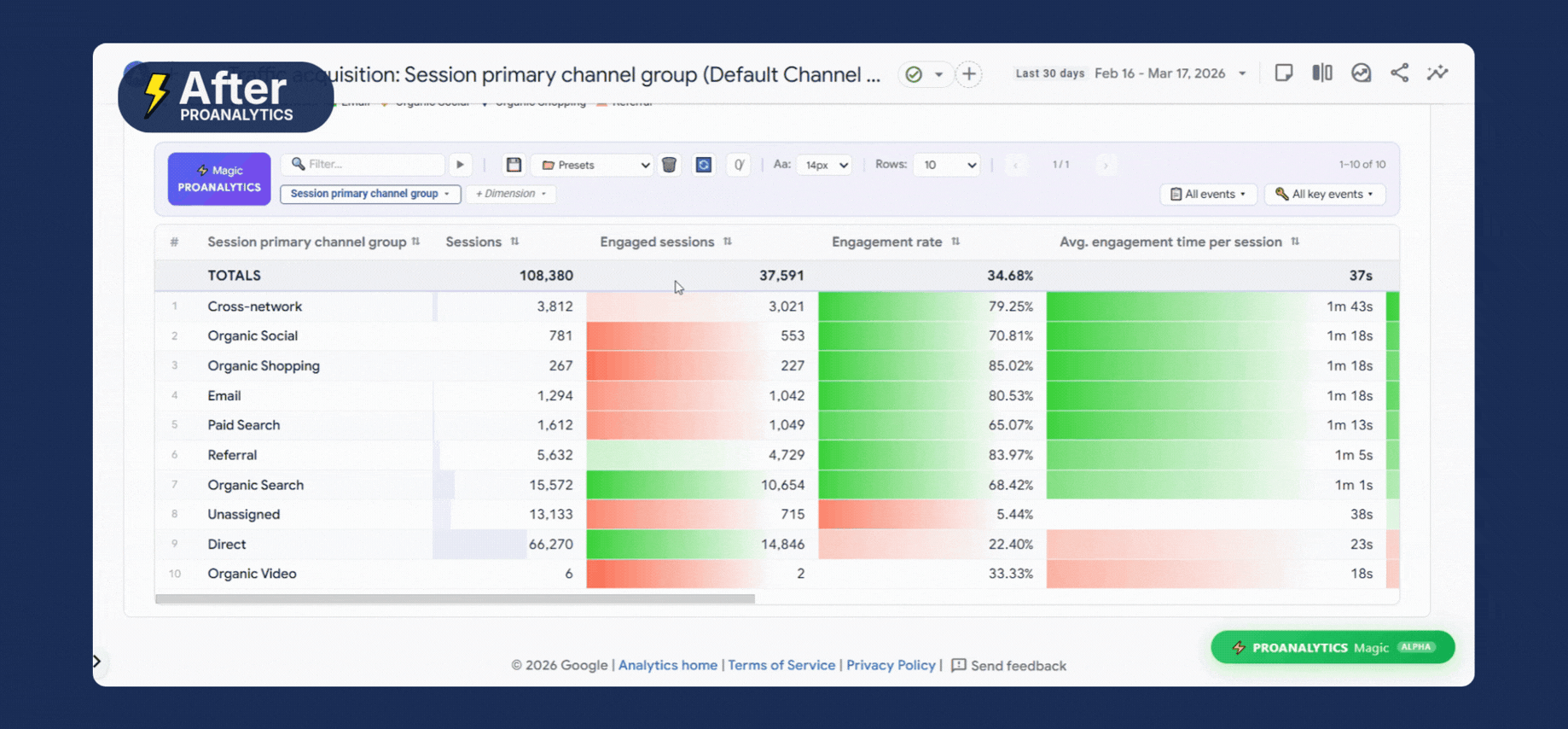Click the horizontal scrollbar below the table
The height and width of the screenshot is (729, 1568).
[455, 599]
